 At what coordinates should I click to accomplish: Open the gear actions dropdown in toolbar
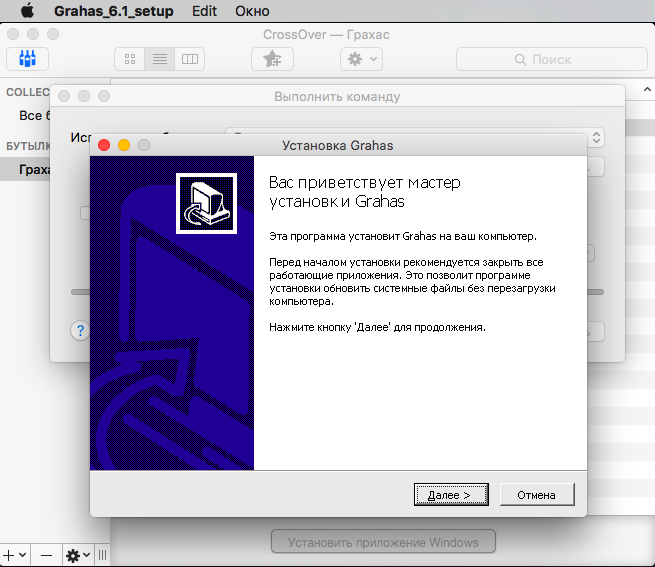point(361,59)
